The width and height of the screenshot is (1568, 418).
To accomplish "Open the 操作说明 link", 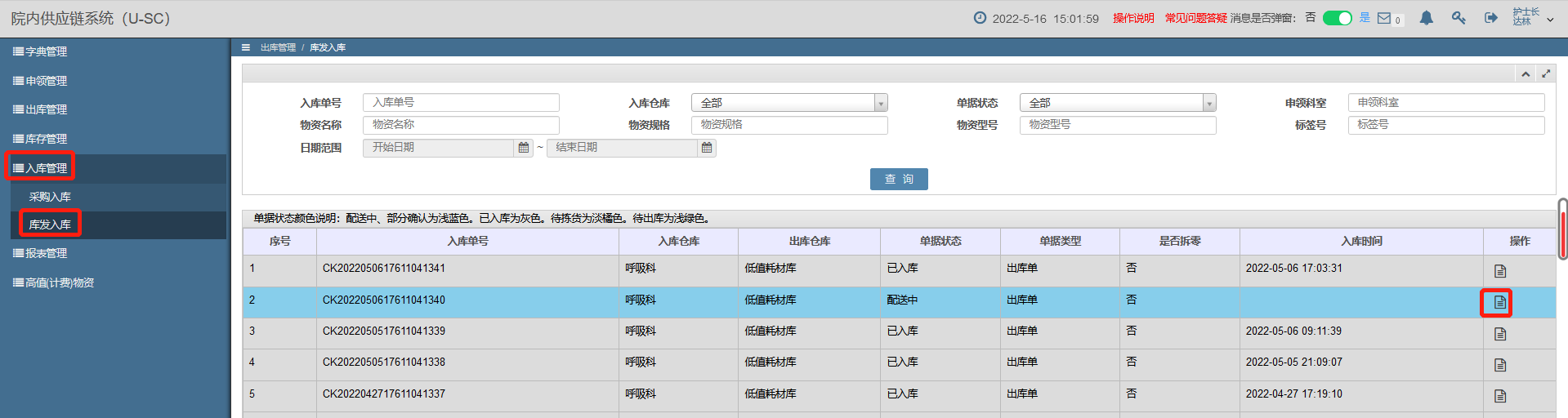I will (1133, 18).
